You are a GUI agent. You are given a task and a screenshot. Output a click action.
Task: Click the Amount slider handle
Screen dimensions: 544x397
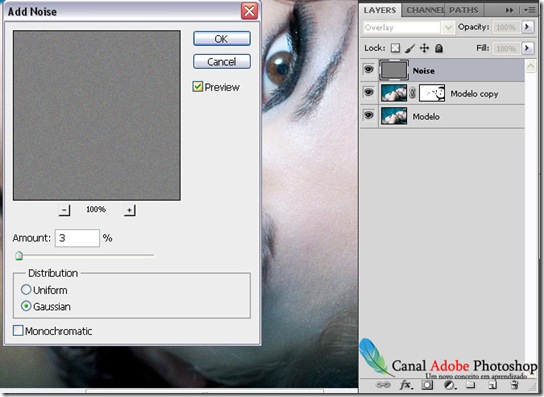click(x=19, y=256)
